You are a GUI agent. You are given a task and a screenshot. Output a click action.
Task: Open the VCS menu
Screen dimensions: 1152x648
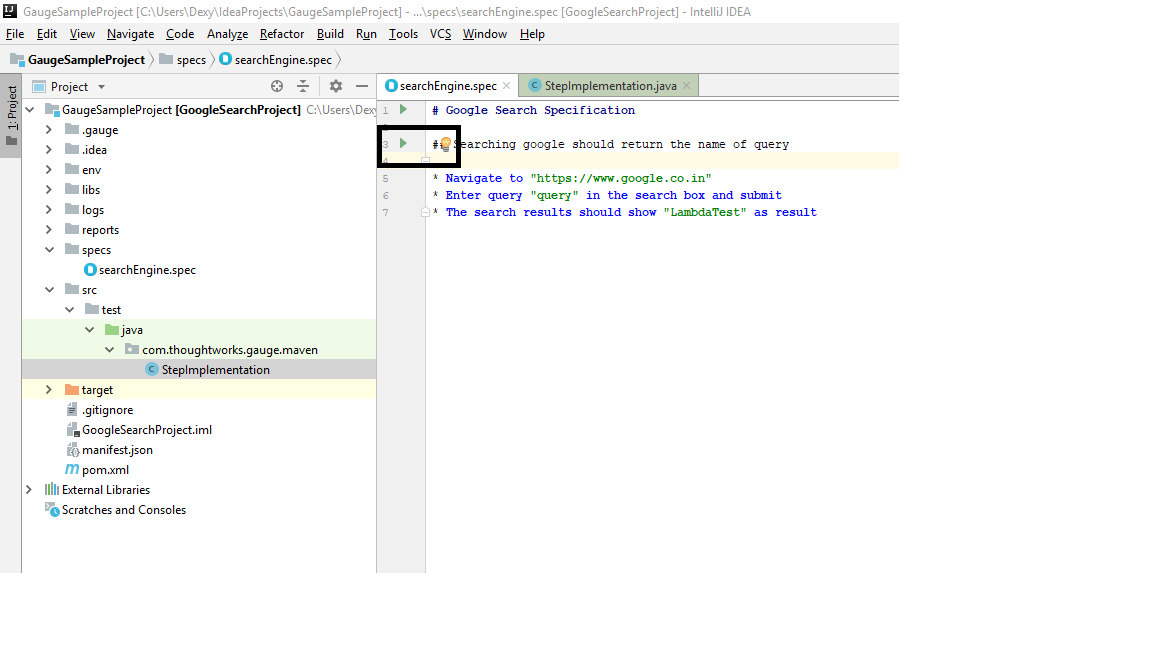point(440,34)
